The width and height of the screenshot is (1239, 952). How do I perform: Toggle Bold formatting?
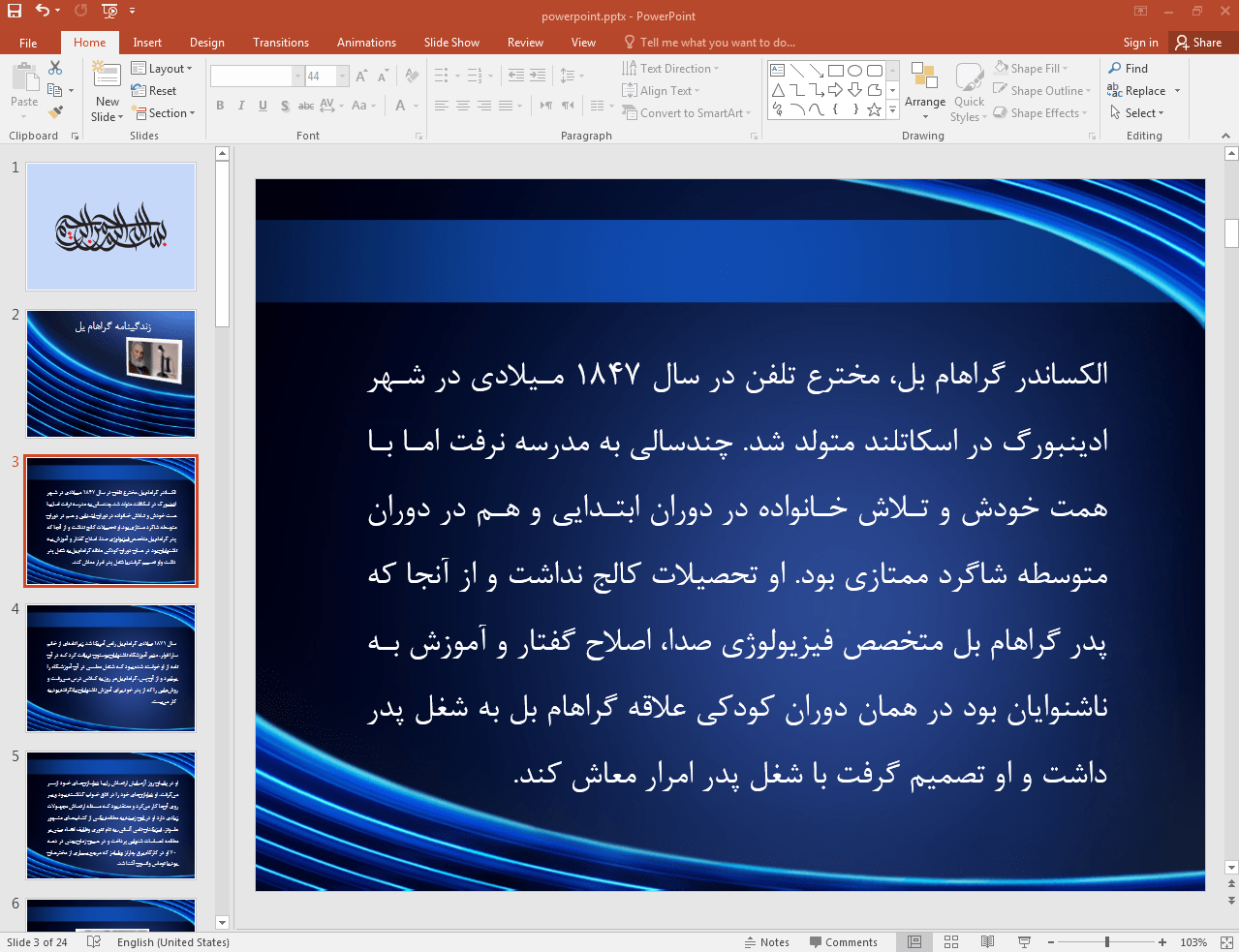coord(220,106)
